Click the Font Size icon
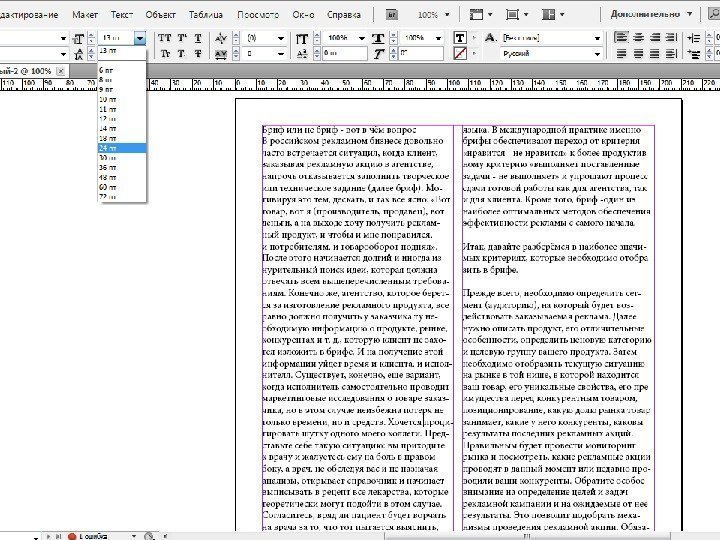Screen dimensions: 720x540 pyautogui.click(x=79, y=39)
